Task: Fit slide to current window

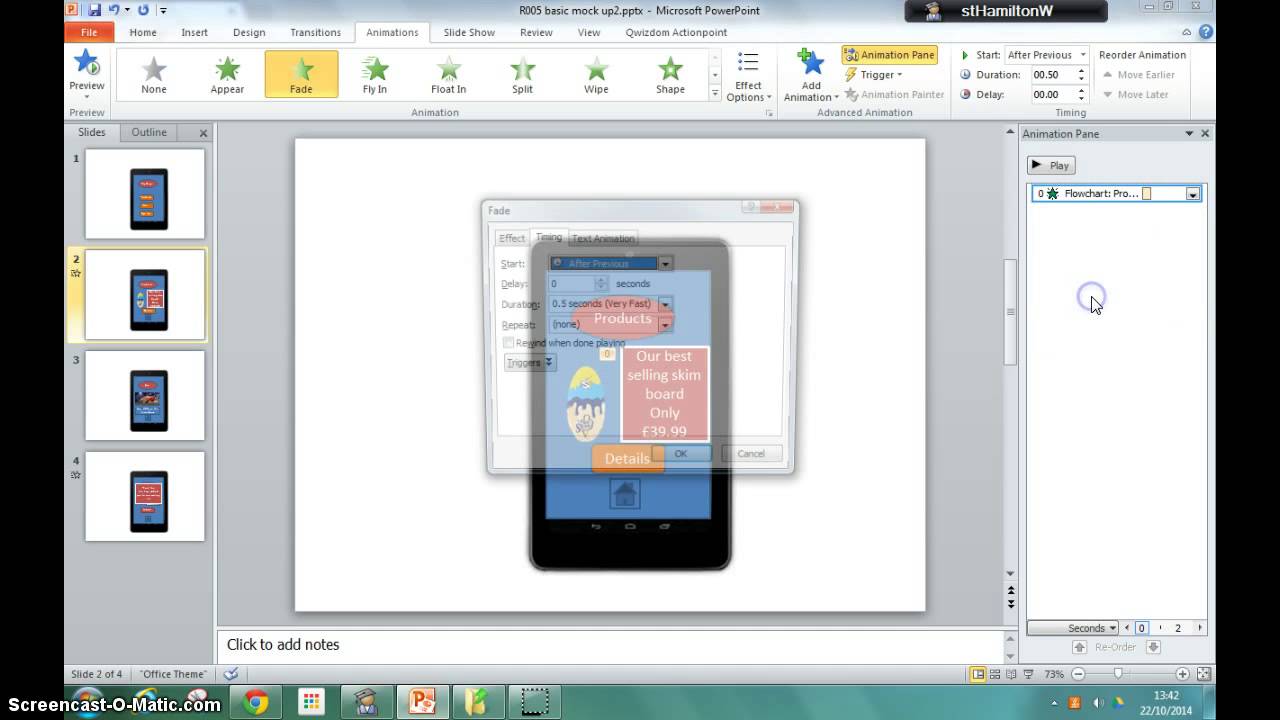Action: tap(1204, 674)
